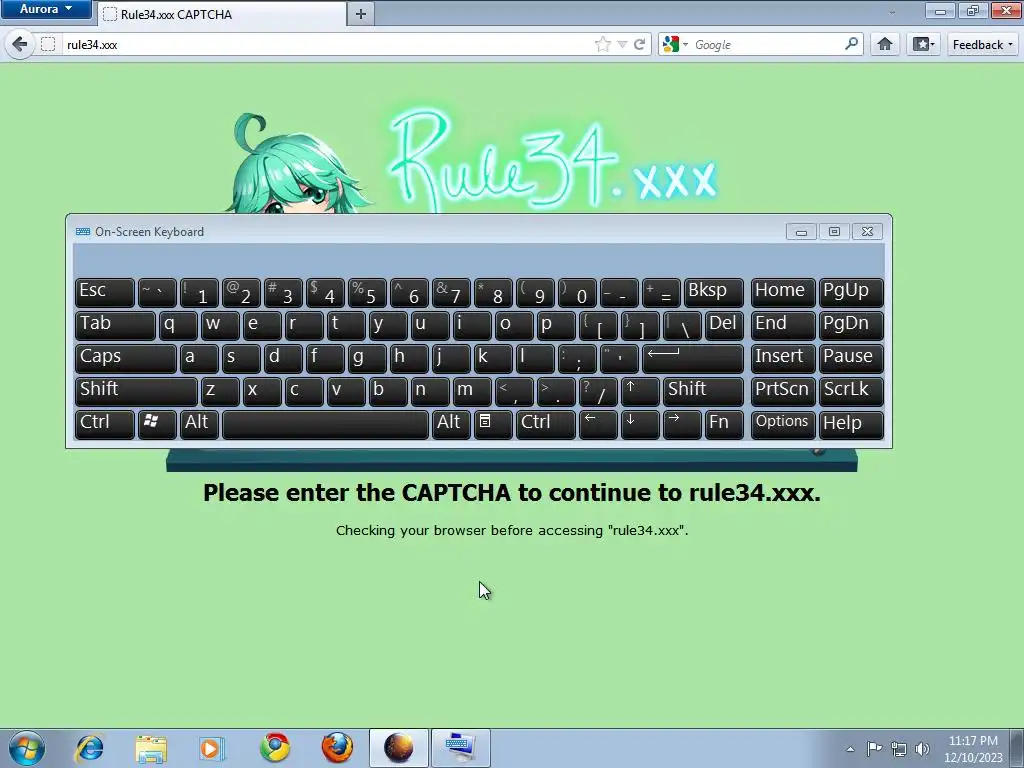Click the bookmark star icon in address bar

pos(603,44)
